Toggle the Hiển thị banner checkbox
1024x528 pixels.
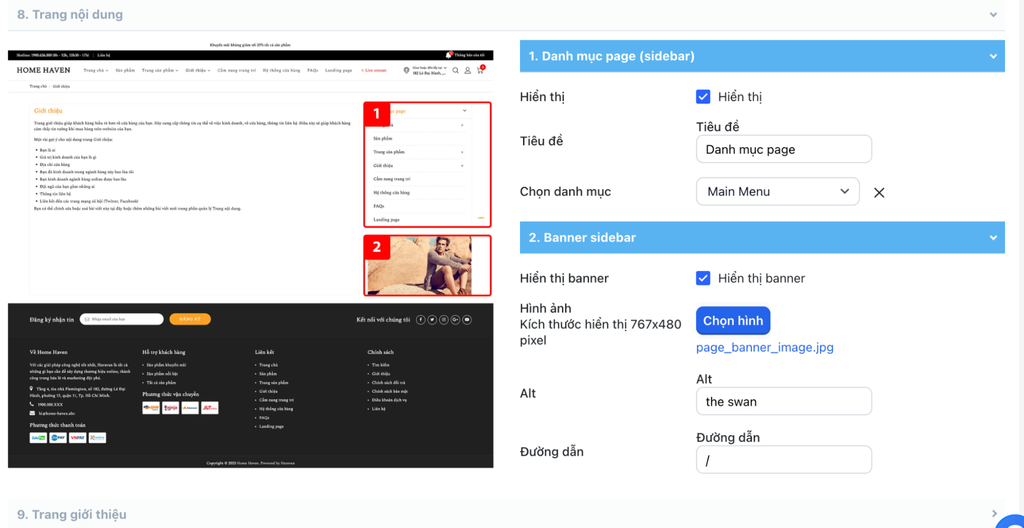click(703, 278)
